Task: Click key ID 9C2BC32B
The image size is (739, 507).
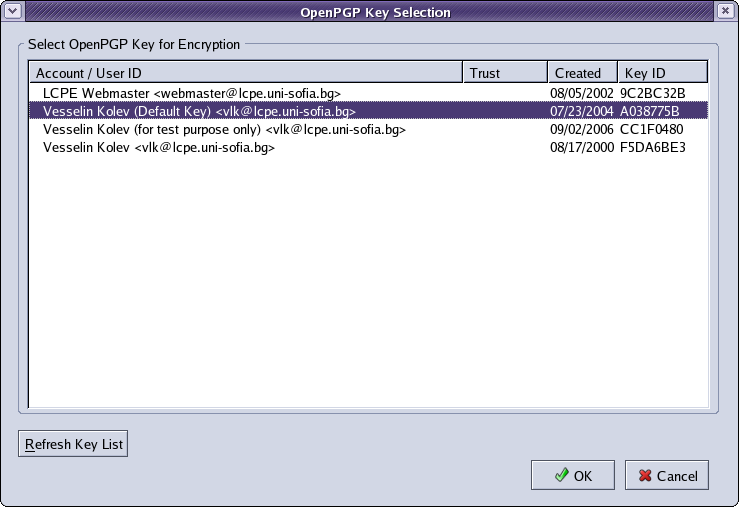Action: (x=652, y=93)
